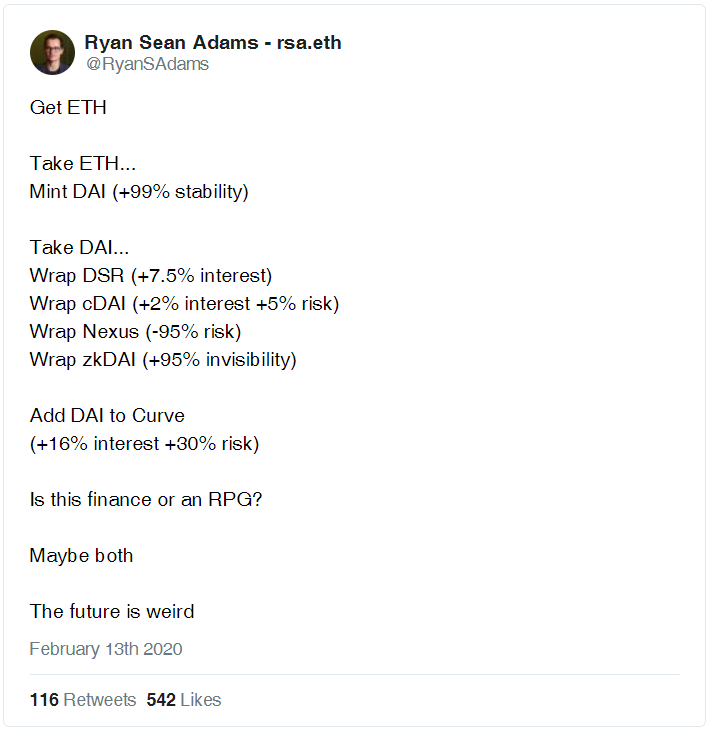View the 542 Likes list

(184, 699)
